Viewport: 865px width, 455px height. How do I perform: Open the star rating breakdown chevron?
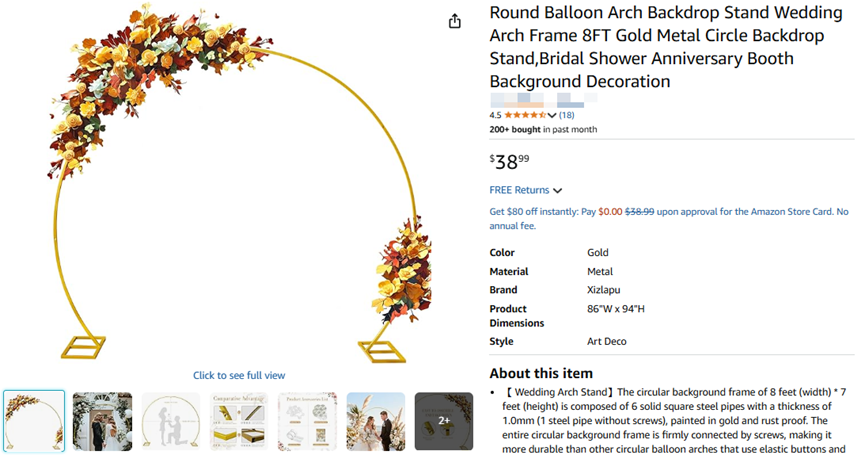(x=552, y=115)
